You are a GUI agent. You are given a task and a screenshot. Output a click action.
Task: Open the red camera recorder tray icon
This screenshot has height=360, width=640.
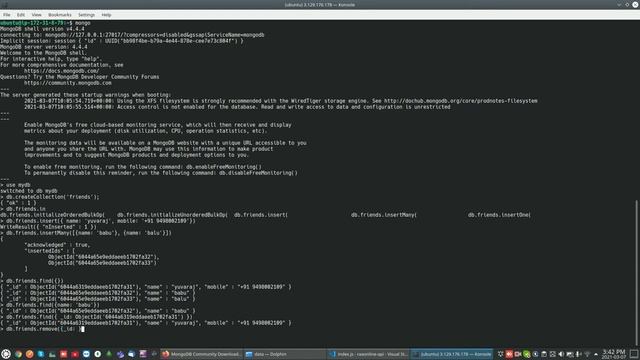[518, 354]
